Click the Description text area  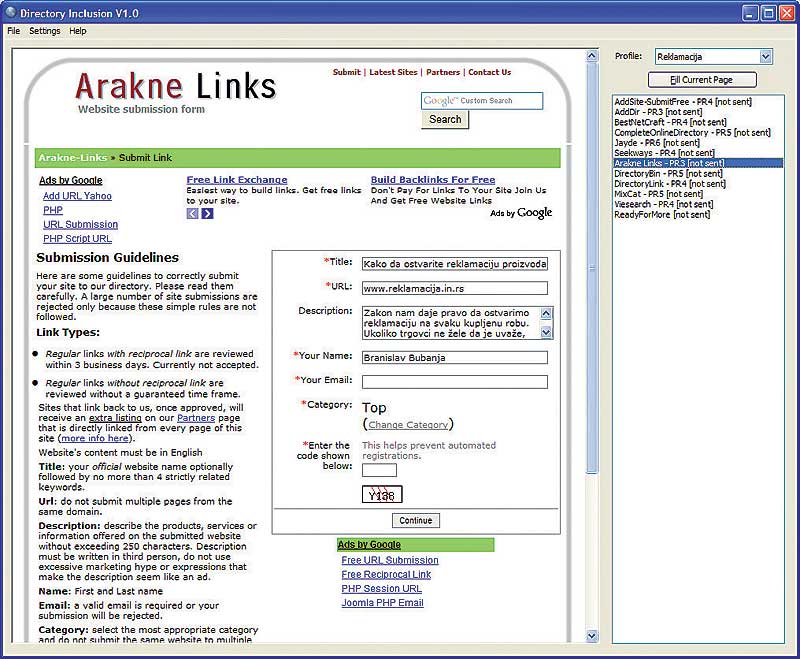451,323
